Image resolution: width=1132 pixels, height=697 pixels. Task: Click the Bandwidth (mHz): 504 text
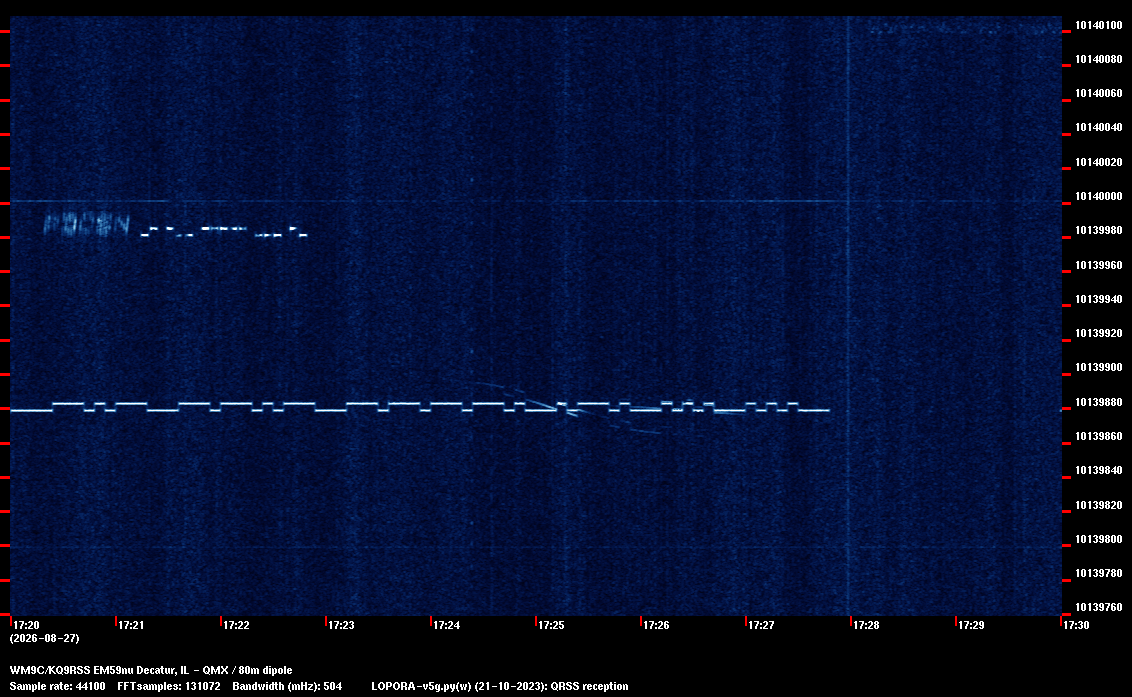coord(287,686)
